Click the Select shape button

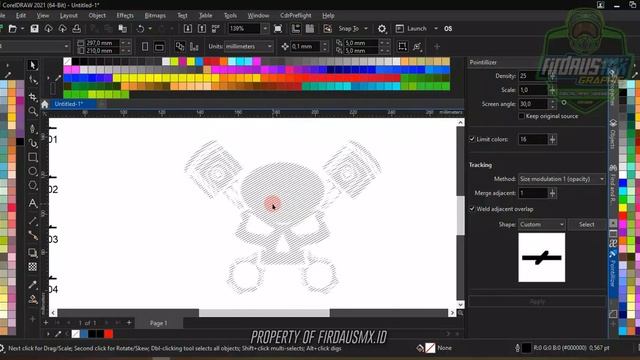[587, 224]
